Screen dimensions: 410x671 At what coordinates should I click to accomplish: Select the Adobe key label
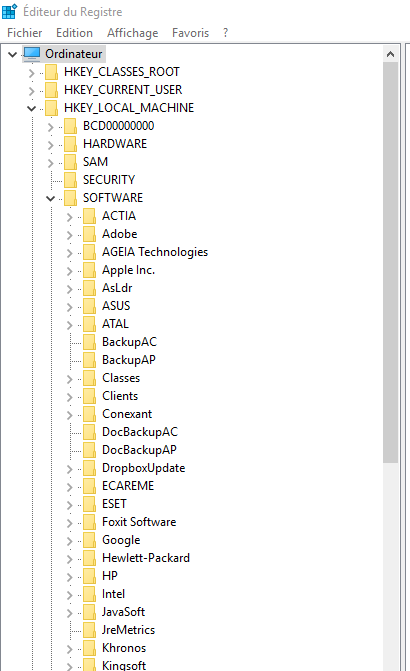(119, 234)
